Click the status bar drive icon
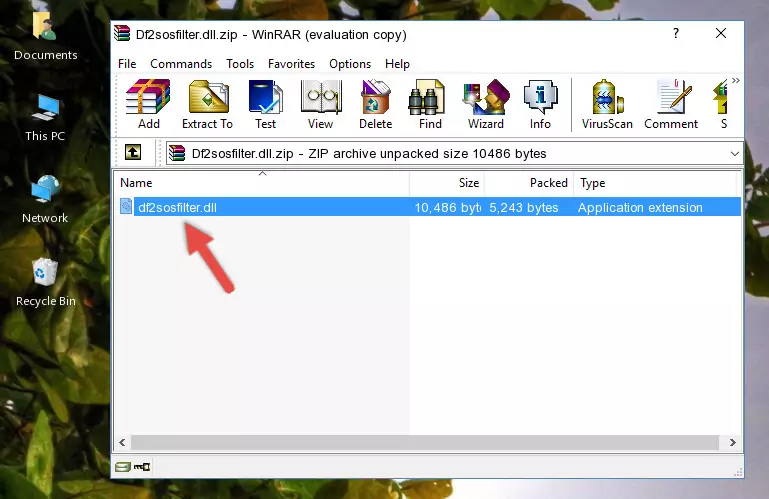 click(x=123, y=467)
